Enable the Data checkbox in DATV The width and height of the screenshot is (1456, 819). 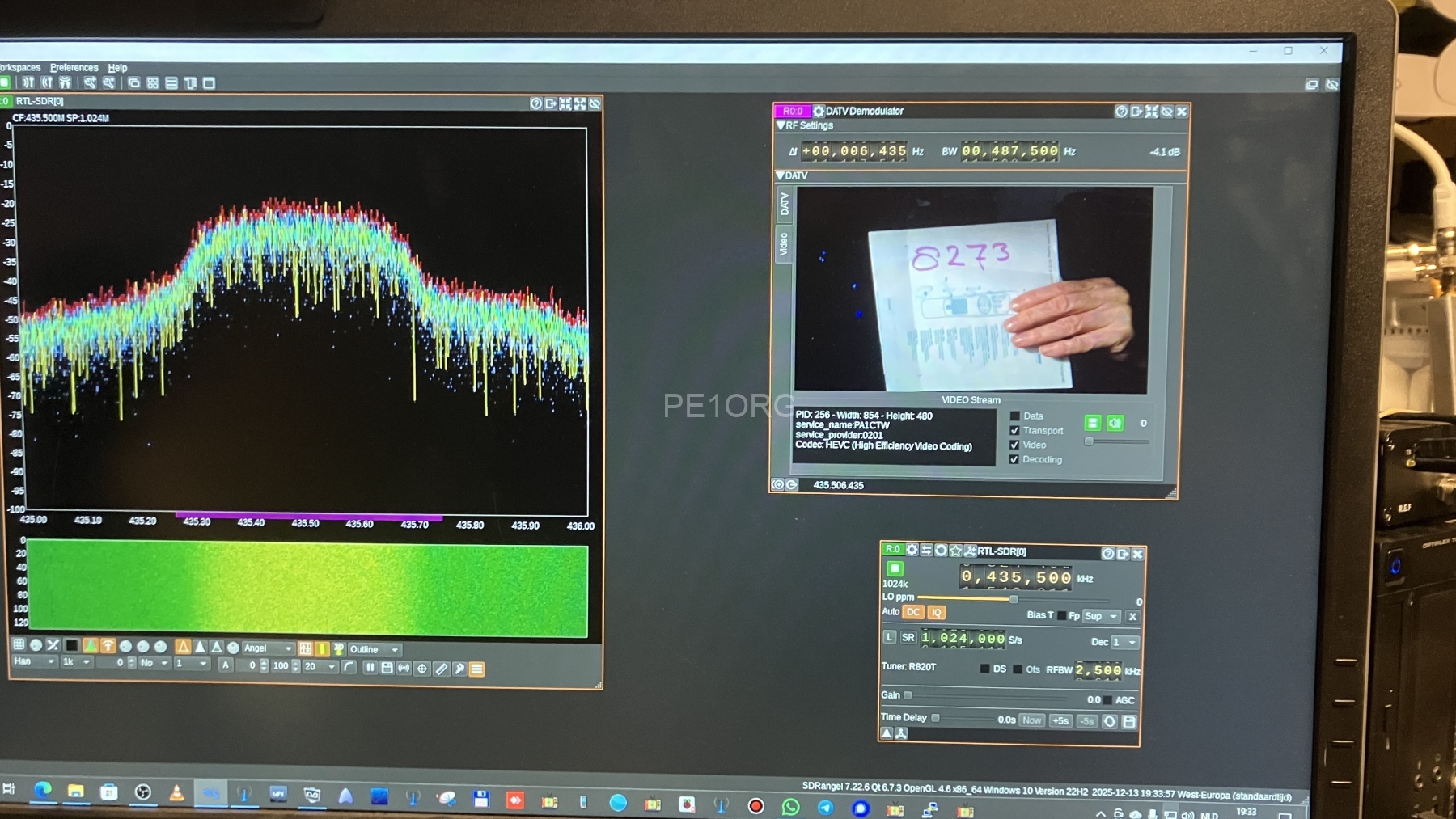coord(1014,416)
